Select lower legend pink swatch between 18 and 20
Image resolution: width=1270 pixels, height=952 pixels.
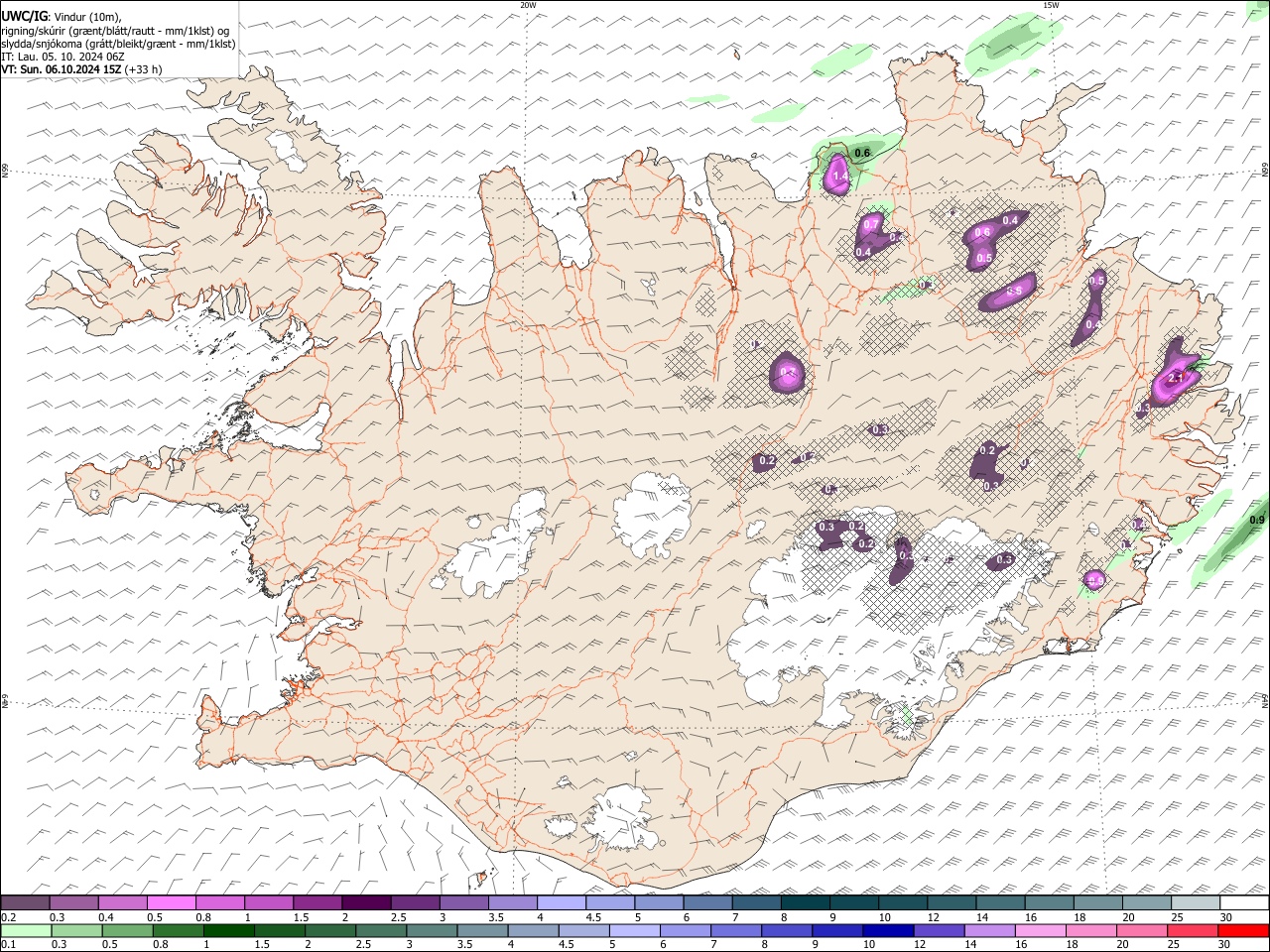[1090, 930]
